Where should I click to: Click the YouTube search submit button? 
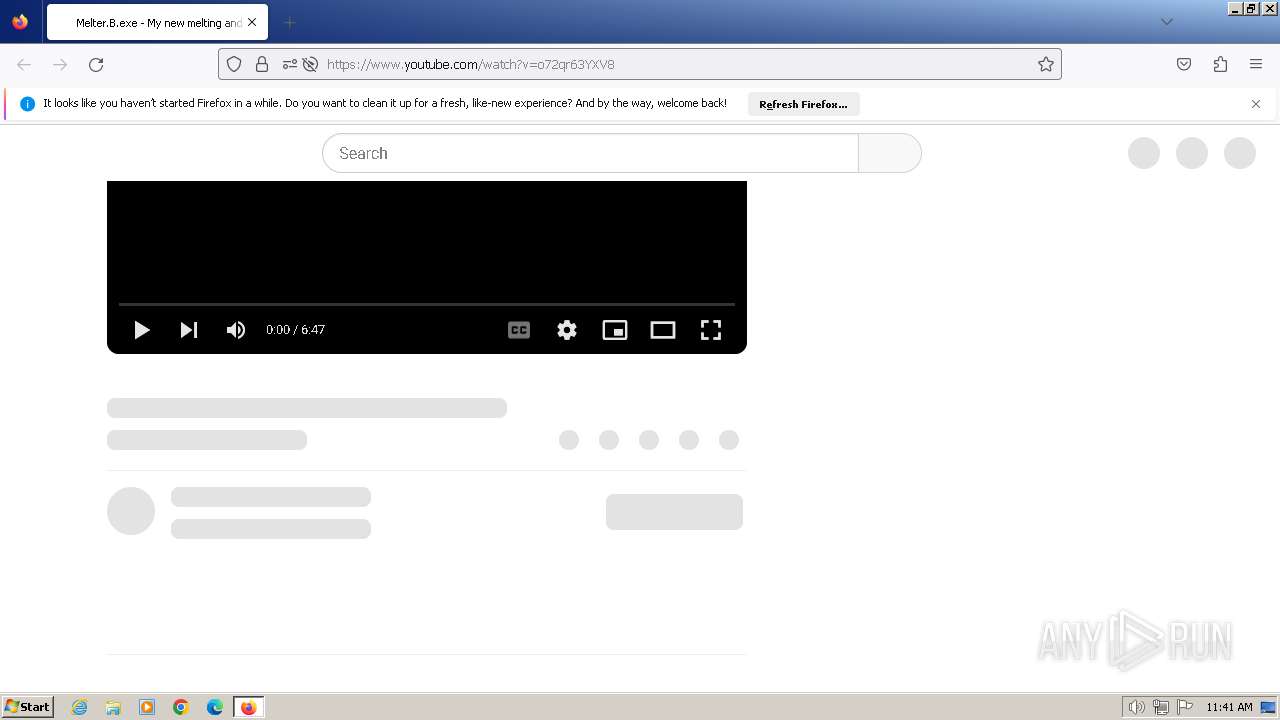pos(890,153)
